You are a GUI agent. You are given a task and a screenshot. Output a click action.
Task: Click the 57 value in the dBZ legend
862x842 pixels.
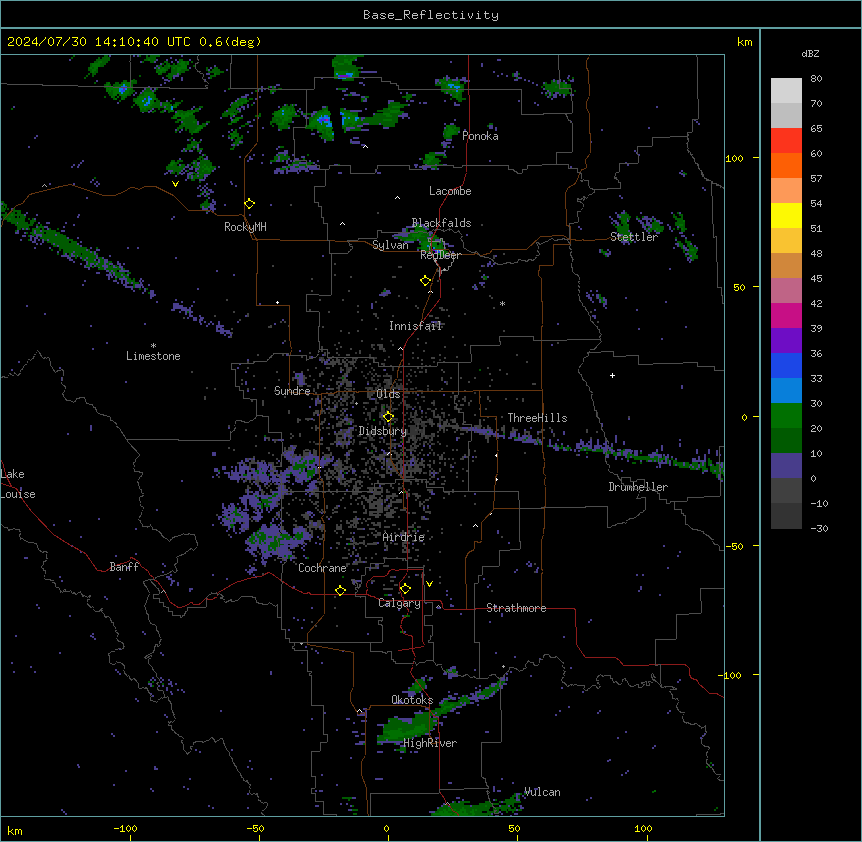[x=816, y=179]
